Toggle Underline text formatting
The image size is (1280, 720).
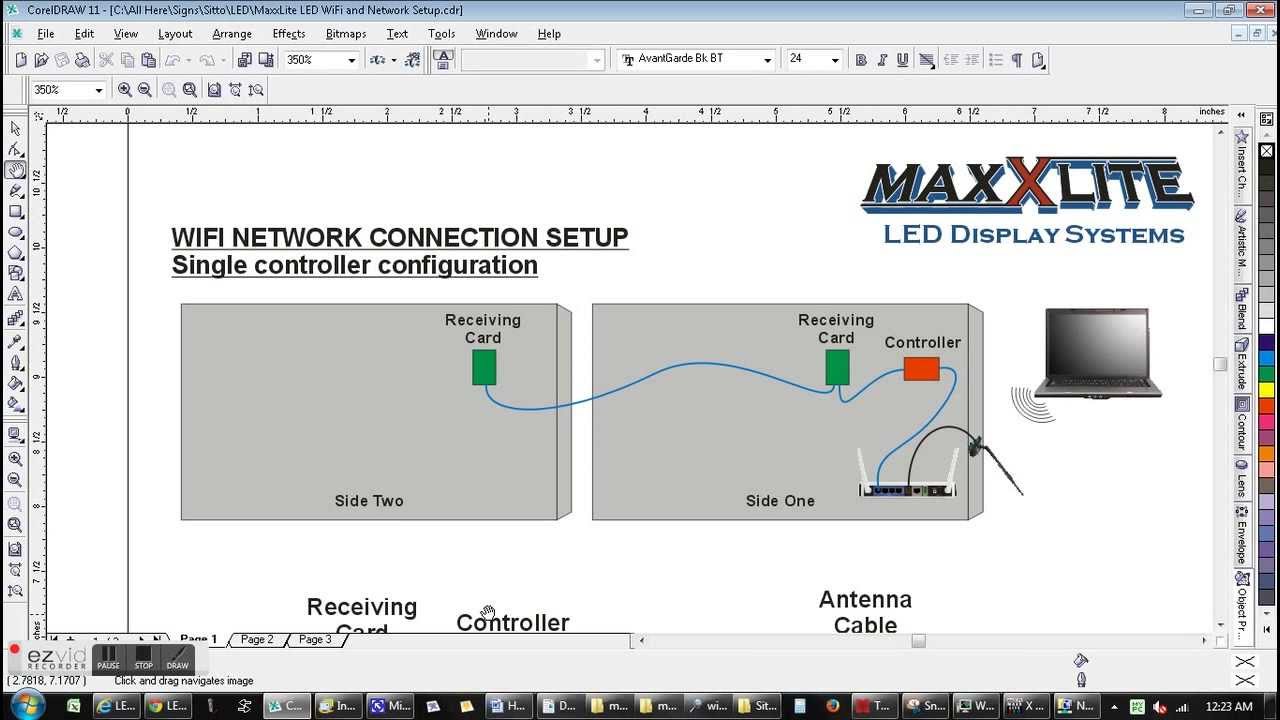pyautogui.click(x=903, y=60)
